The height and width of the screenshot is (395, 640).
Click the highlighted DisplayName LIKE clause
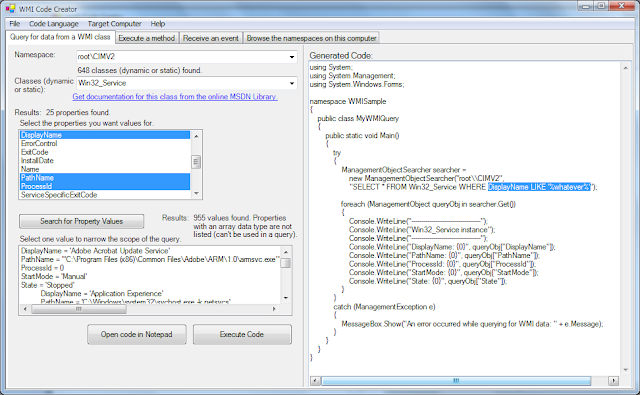(539, 187)
